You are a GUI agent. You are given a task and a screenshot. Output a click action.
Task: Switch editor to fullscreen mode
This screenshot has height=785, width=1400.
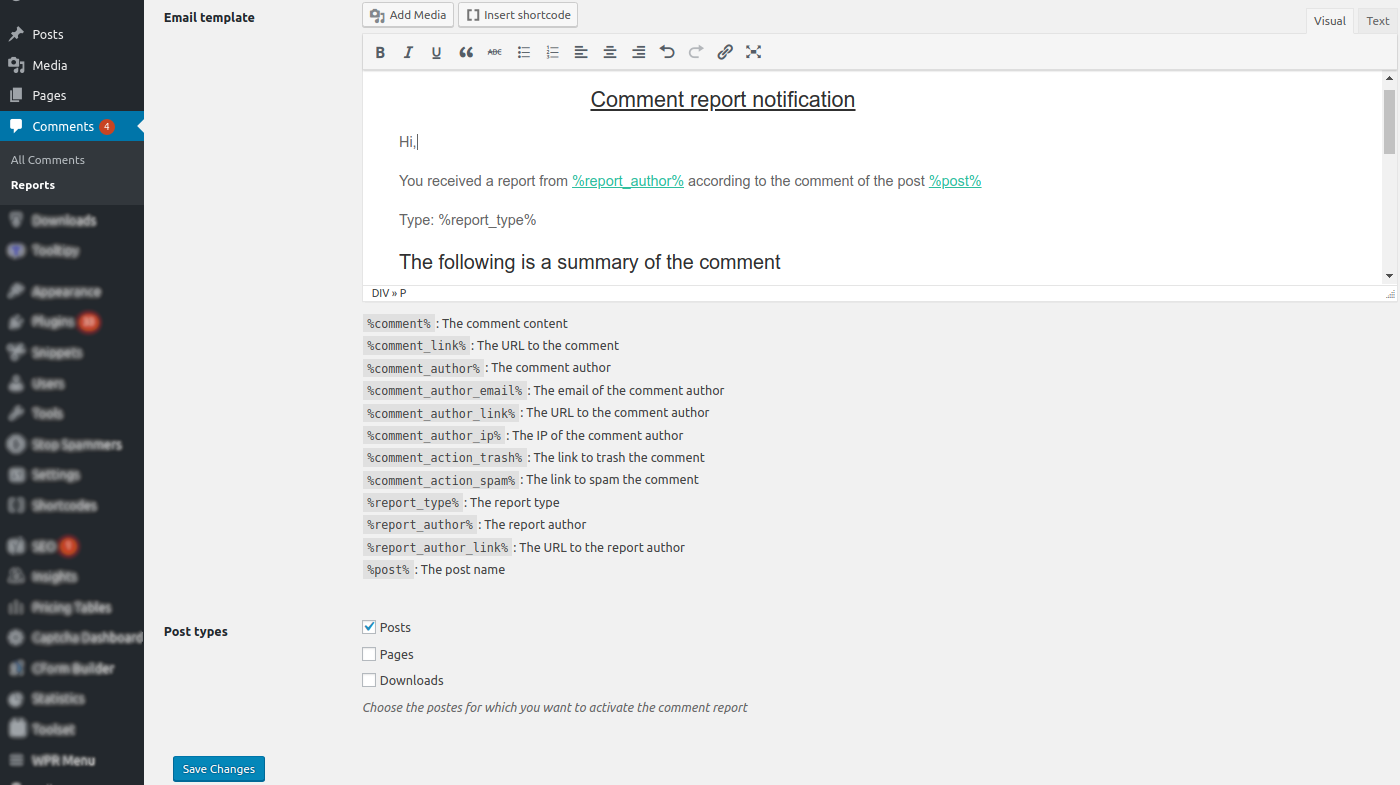(754, 53)
